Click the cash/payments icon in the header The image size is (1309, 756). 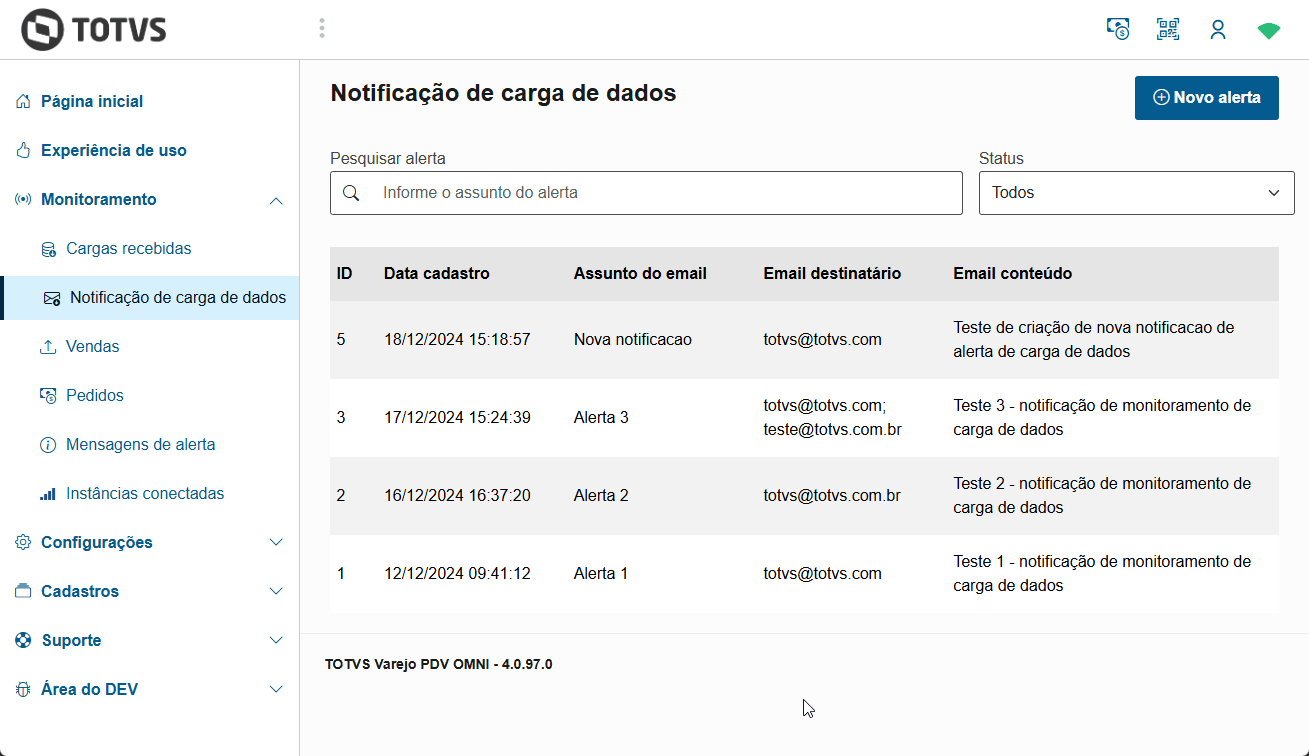click(x=1117, y=28)
